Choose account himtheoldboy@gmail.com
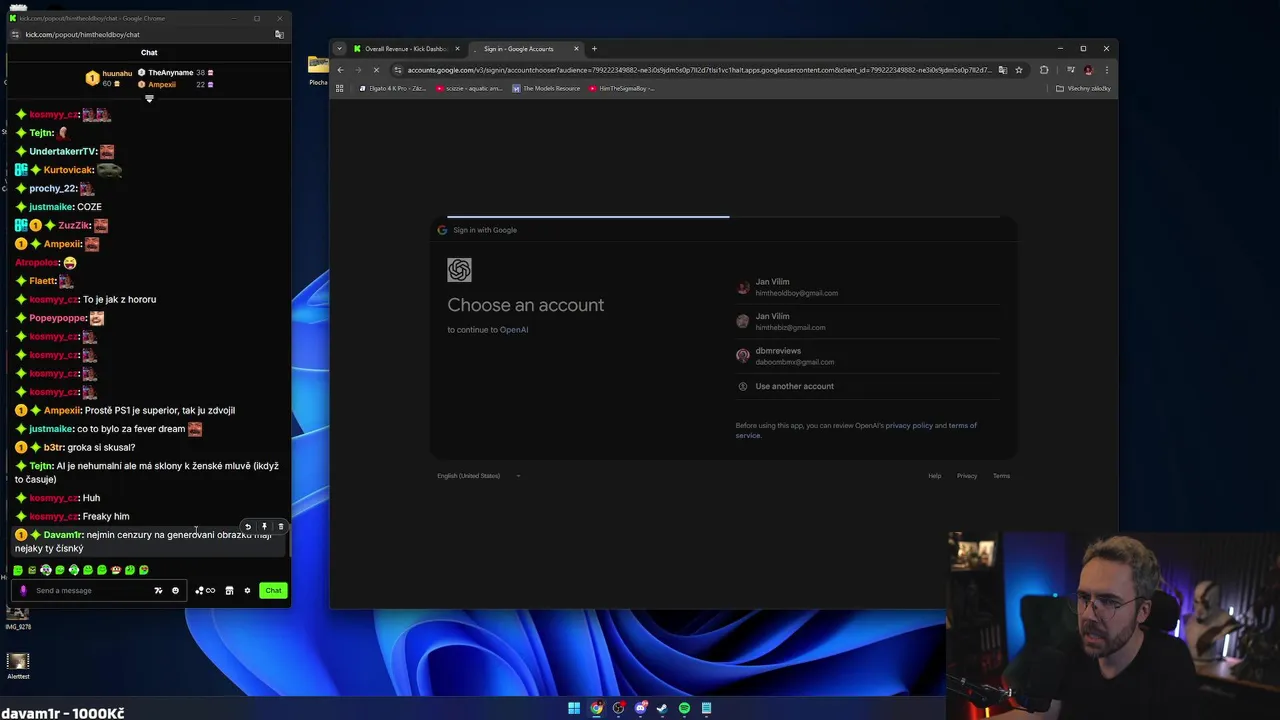The image size is (1280, 720). point(867,287)
